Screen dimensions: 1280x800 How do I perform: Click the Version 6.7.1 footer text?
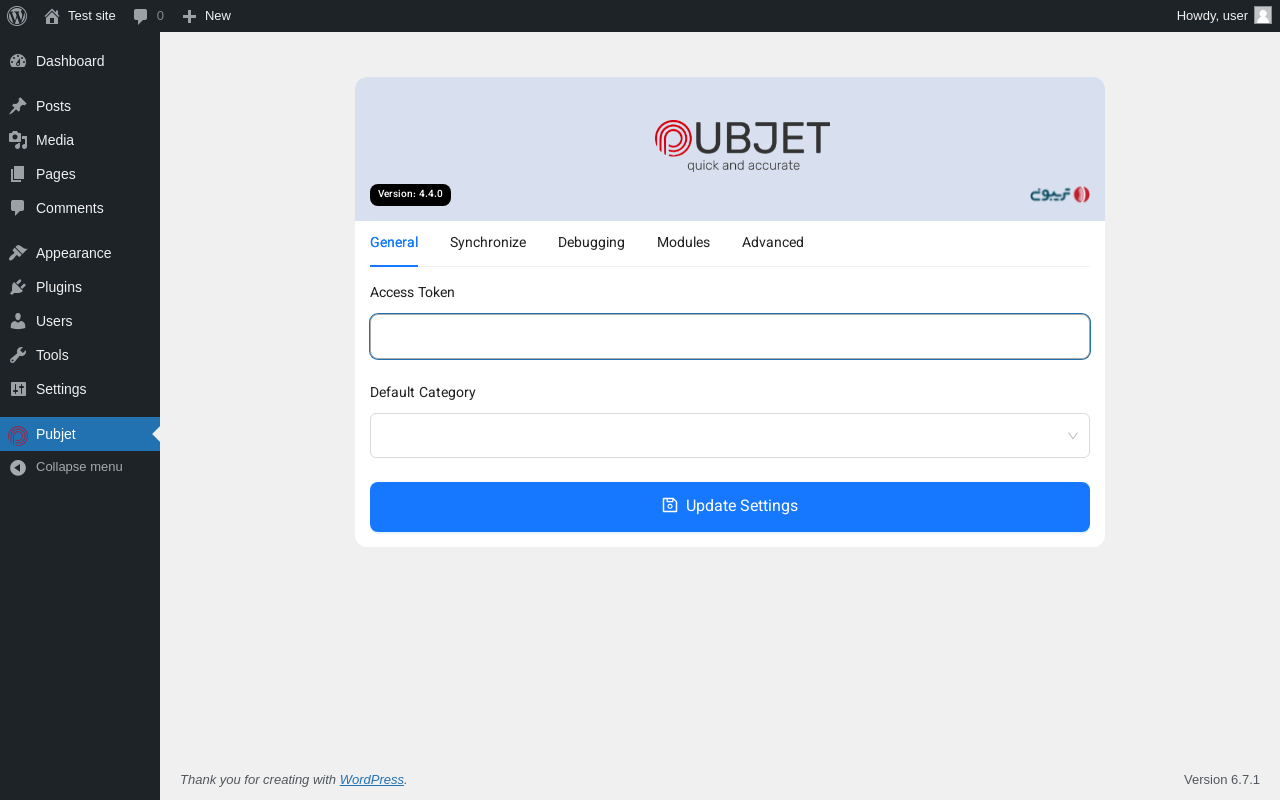[1222, 780]
